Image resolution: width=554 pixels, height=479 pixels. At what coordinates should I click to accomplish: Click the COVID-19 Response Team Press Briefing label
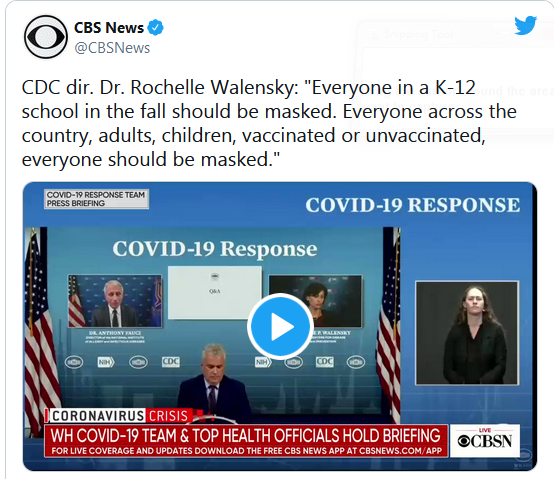96,199
